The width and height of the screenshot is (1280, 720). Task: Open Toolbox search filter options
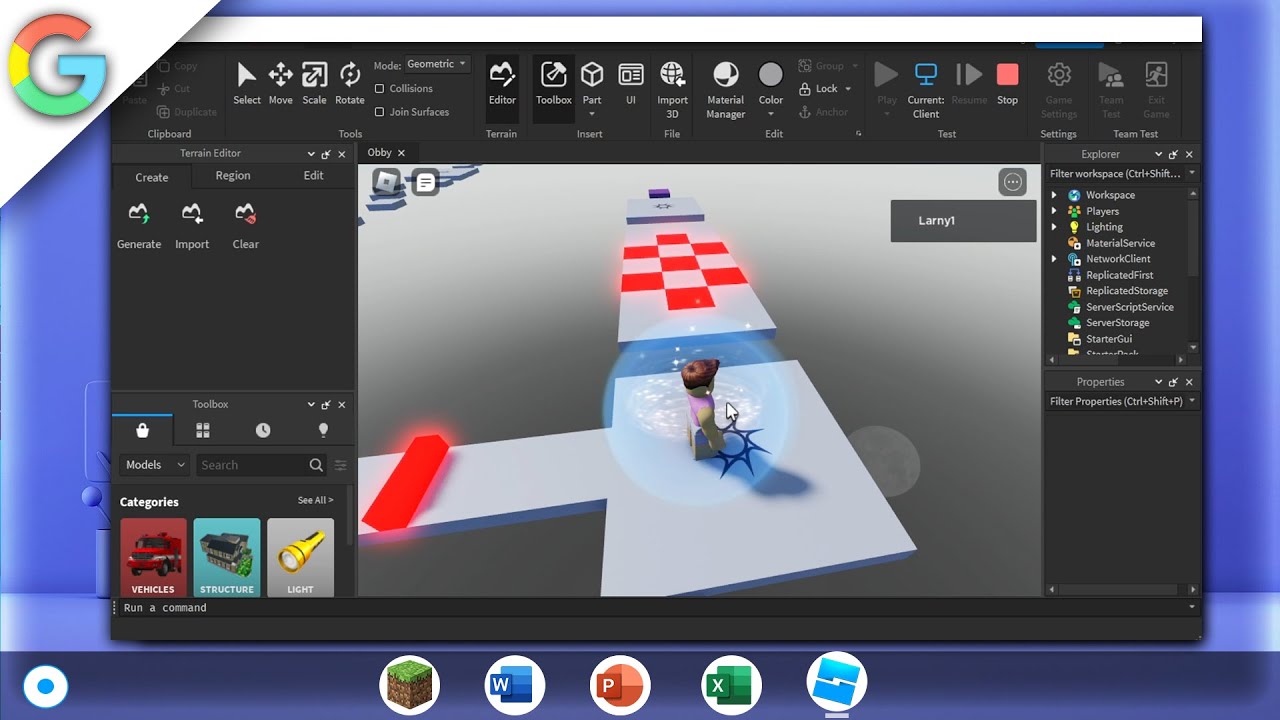(x=341, y=465)
